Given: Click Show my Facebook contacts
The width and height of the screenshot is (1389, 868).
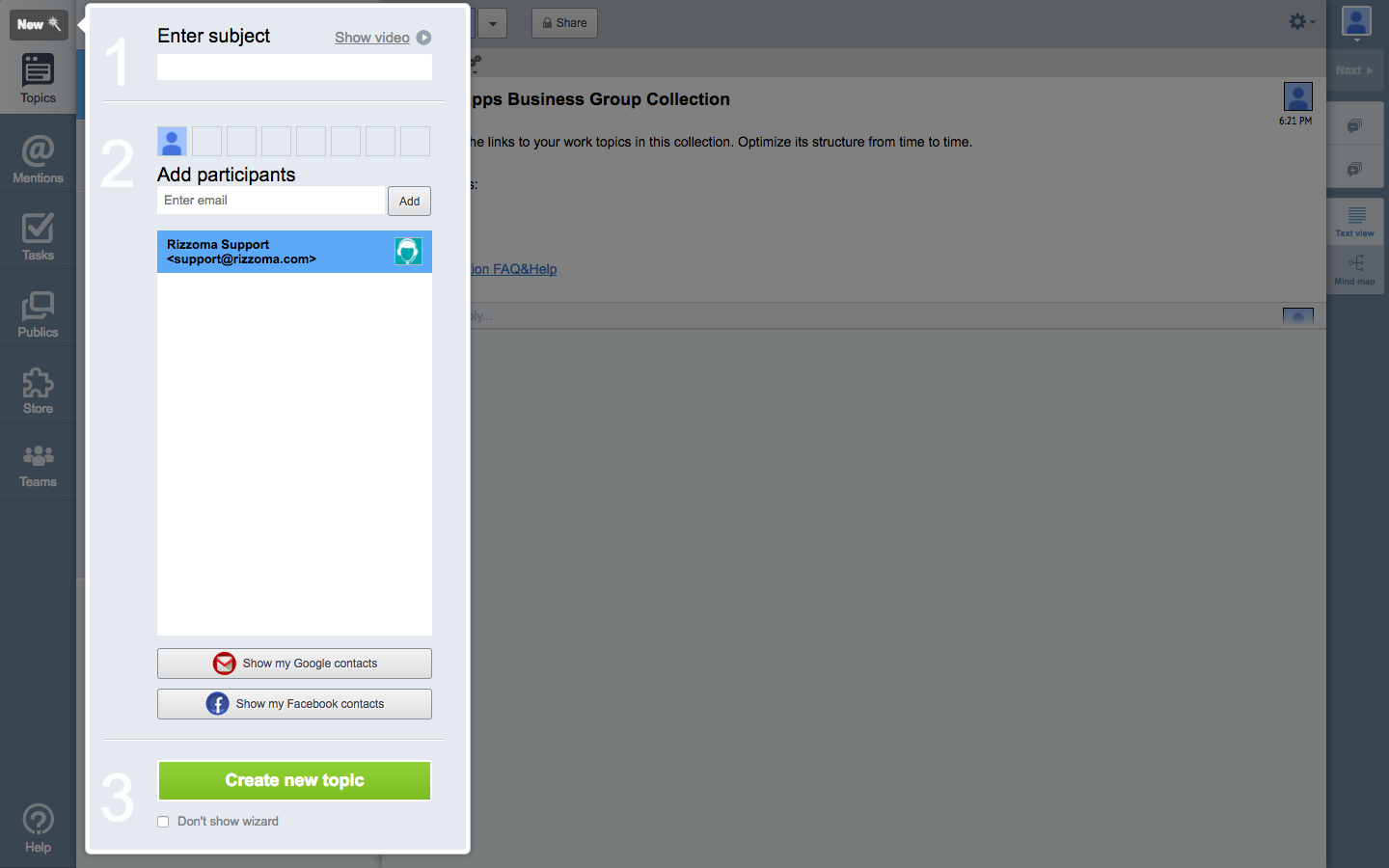Looking at the screenshot, I should tap(294, 704).
